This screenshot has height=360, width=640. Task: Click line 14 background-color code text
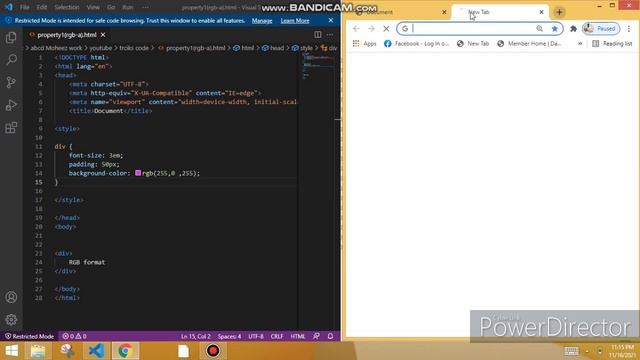point(134,173)
